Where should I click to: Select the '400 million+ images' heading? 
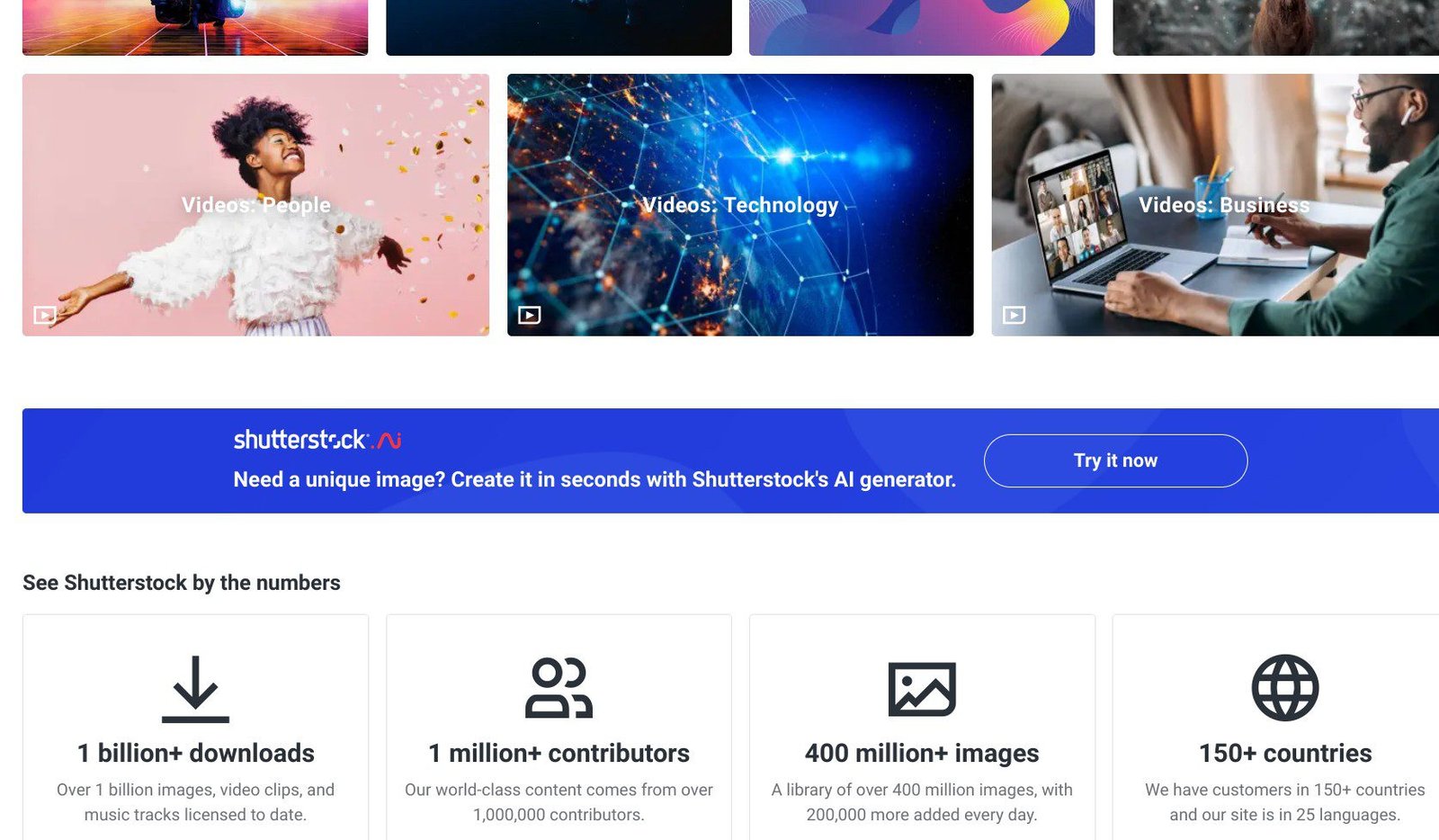(922, 753)
